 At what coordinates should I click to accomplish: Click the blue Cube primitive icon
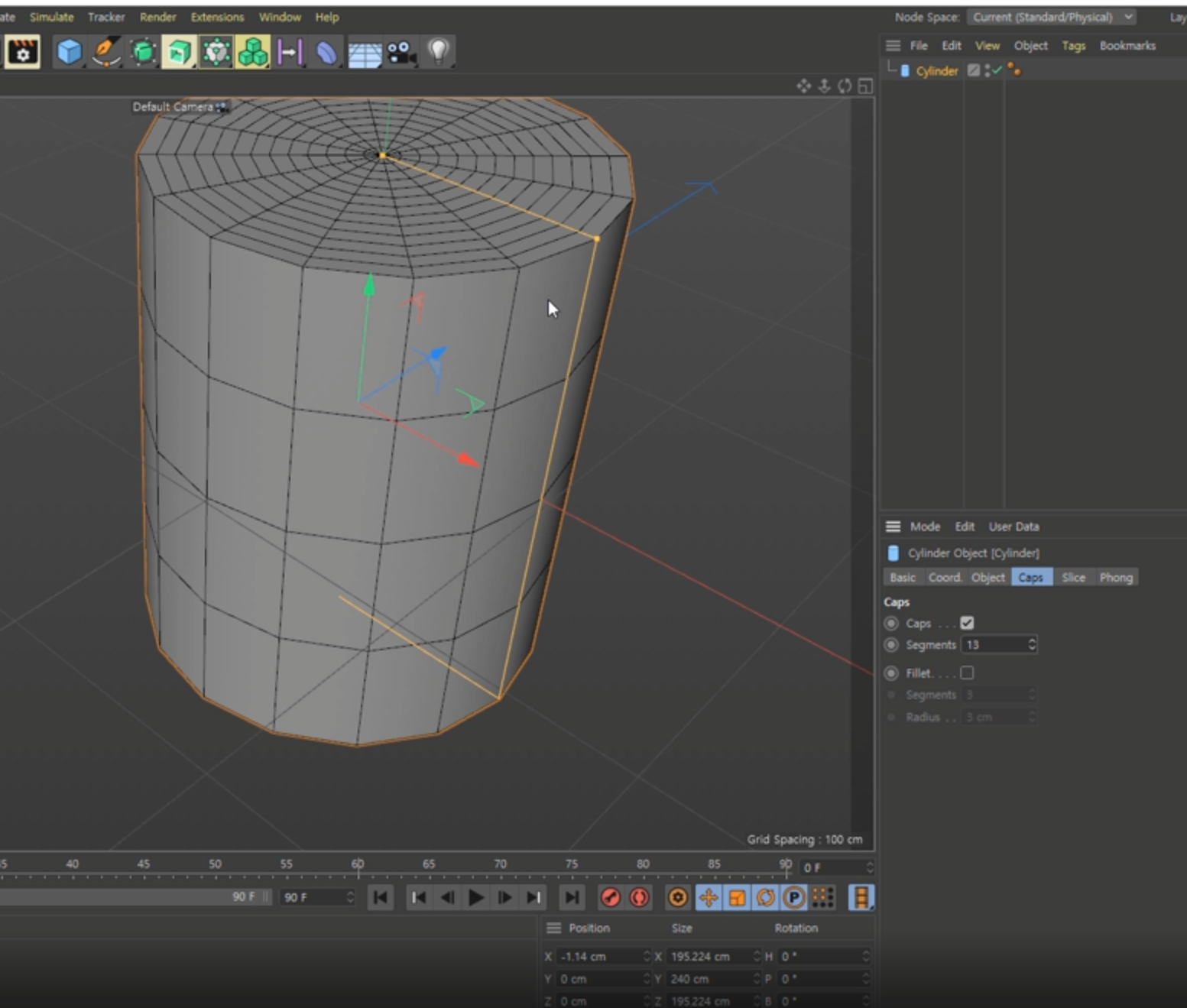pyautogui.click(x=69, y=53)
